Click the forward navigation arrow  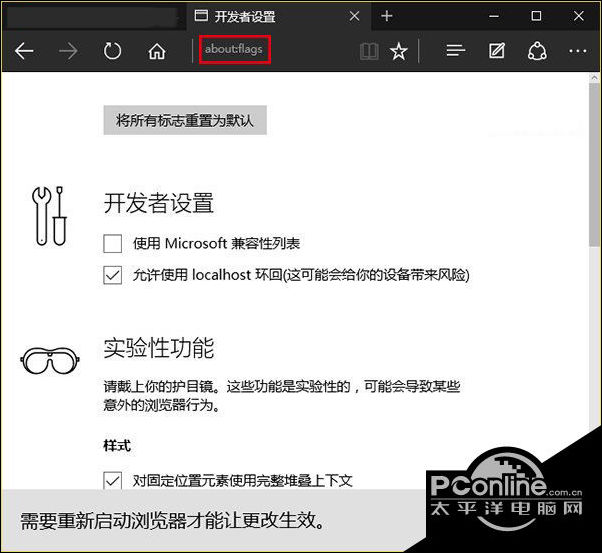[68, 51]
